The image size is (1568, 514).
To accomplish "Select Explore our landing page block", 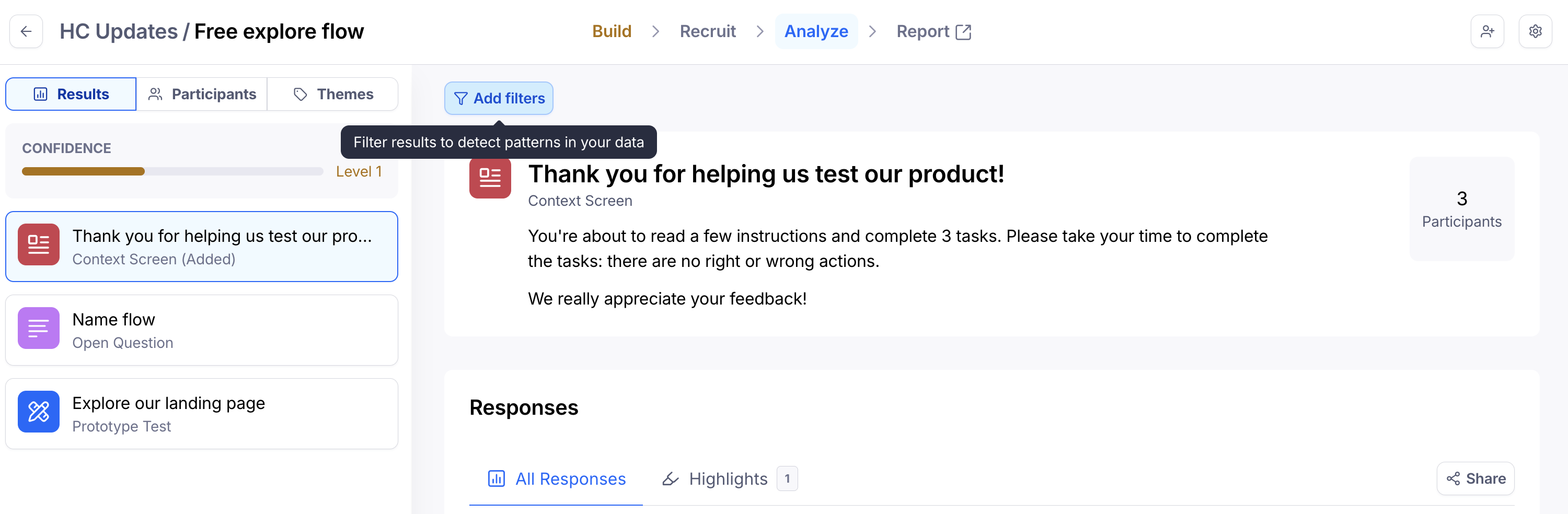I will pos(201,414).
